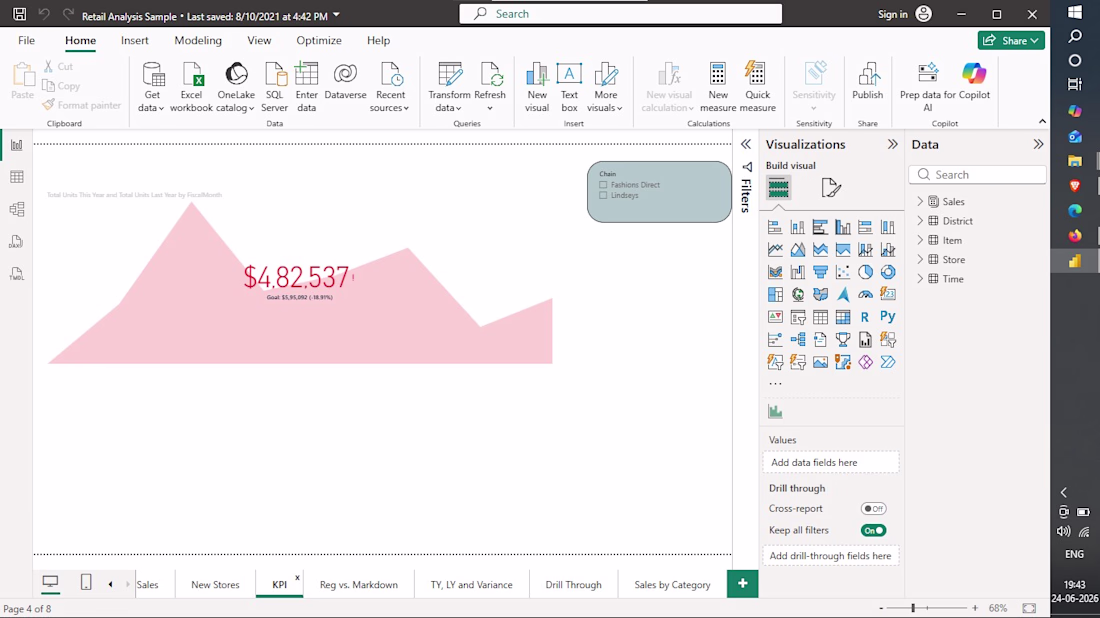
Task: Switch to the View ribbon tab
Action: (259, 41)
